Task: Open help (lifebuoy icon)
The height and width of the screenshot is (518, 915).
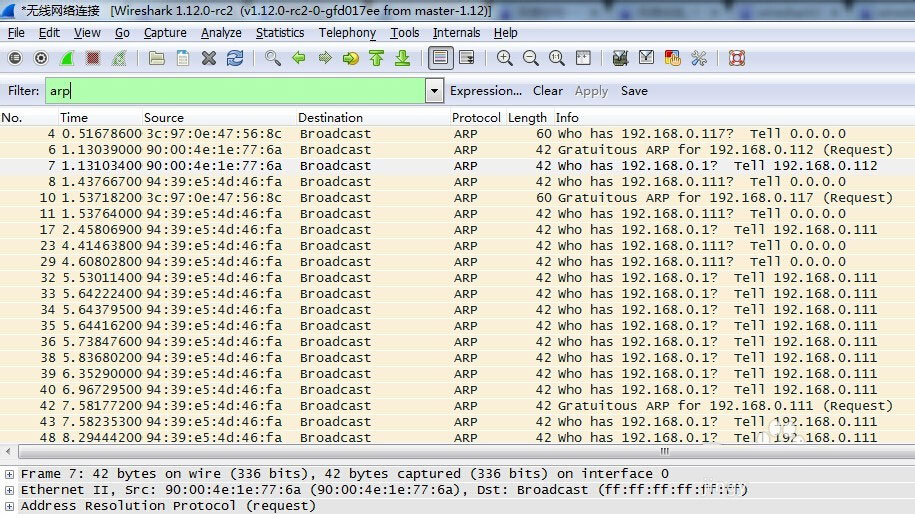Action: pos(736,58)
